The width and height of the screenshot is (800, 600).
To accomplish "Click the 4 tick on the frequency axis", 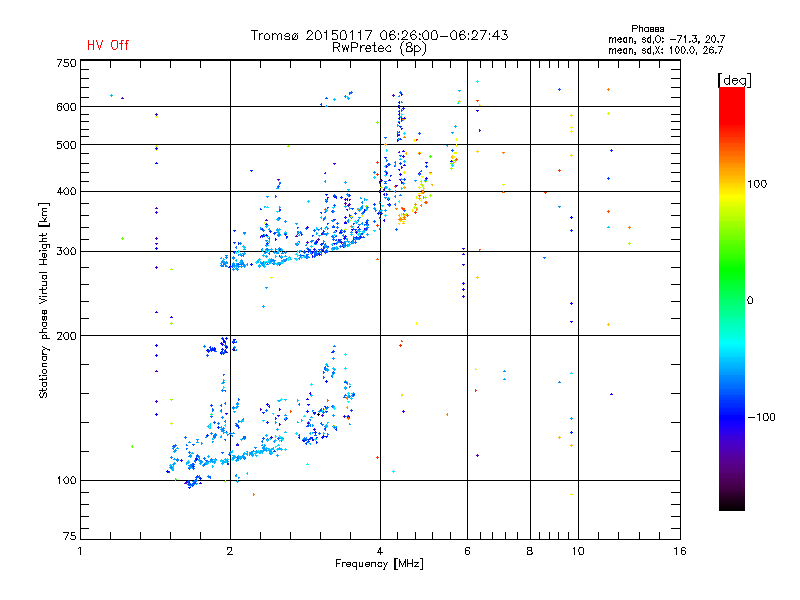I will 380,551.
